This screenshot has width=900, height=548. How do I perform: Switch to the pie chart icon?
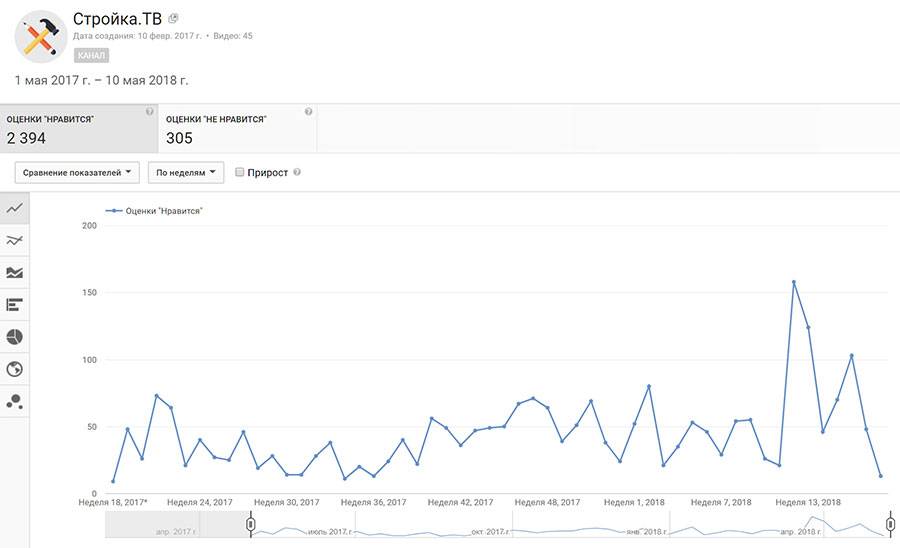click(x=14, y=337)
